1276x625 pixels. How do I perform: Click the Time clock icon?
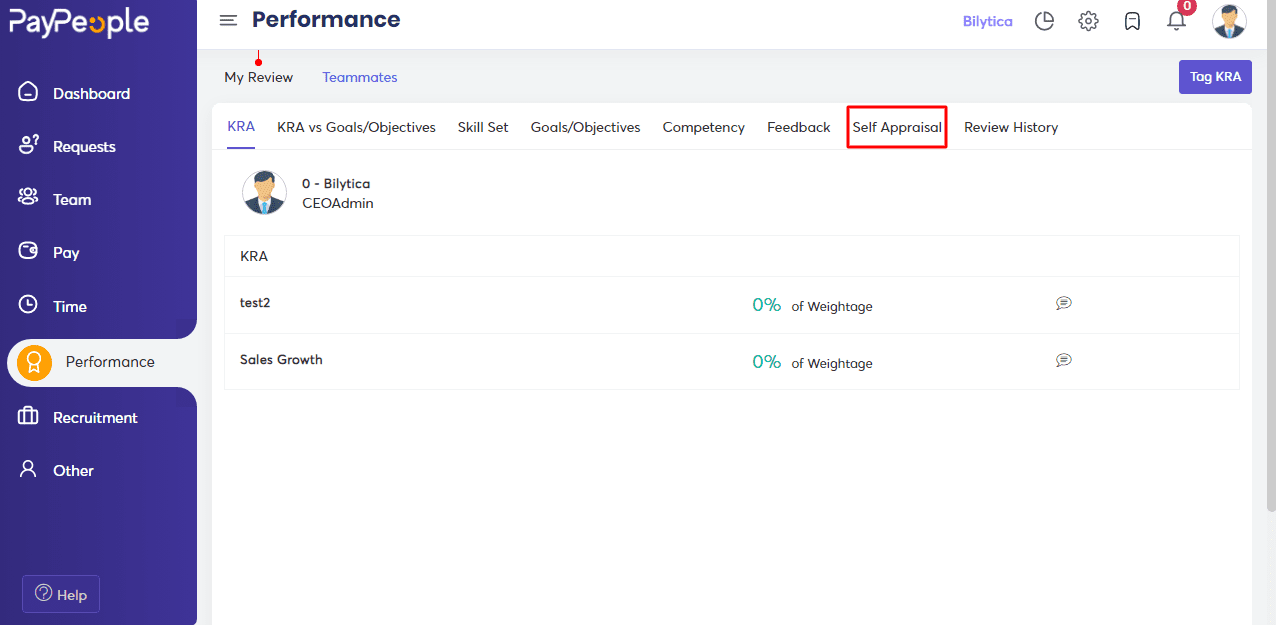pos(29,305)
